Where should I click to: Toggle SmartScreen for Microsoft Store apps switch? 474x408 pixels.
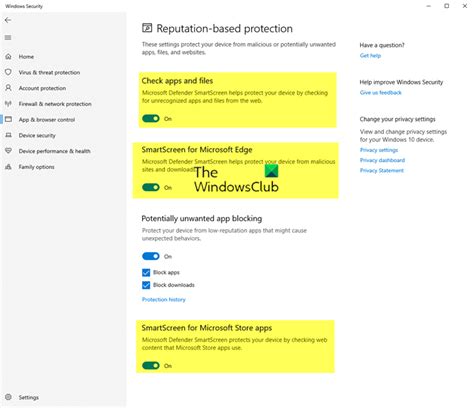151,366
